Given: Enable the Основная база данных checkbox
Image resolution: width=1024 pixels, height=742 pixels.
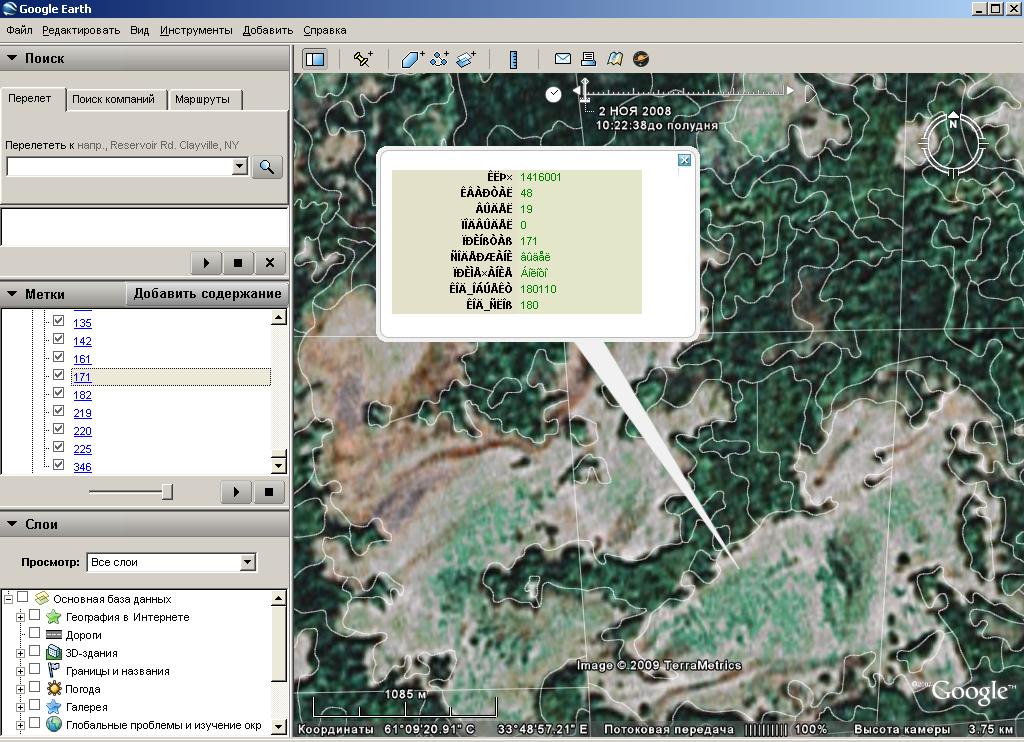Looking at the screenshot, I should pos(22,597).
